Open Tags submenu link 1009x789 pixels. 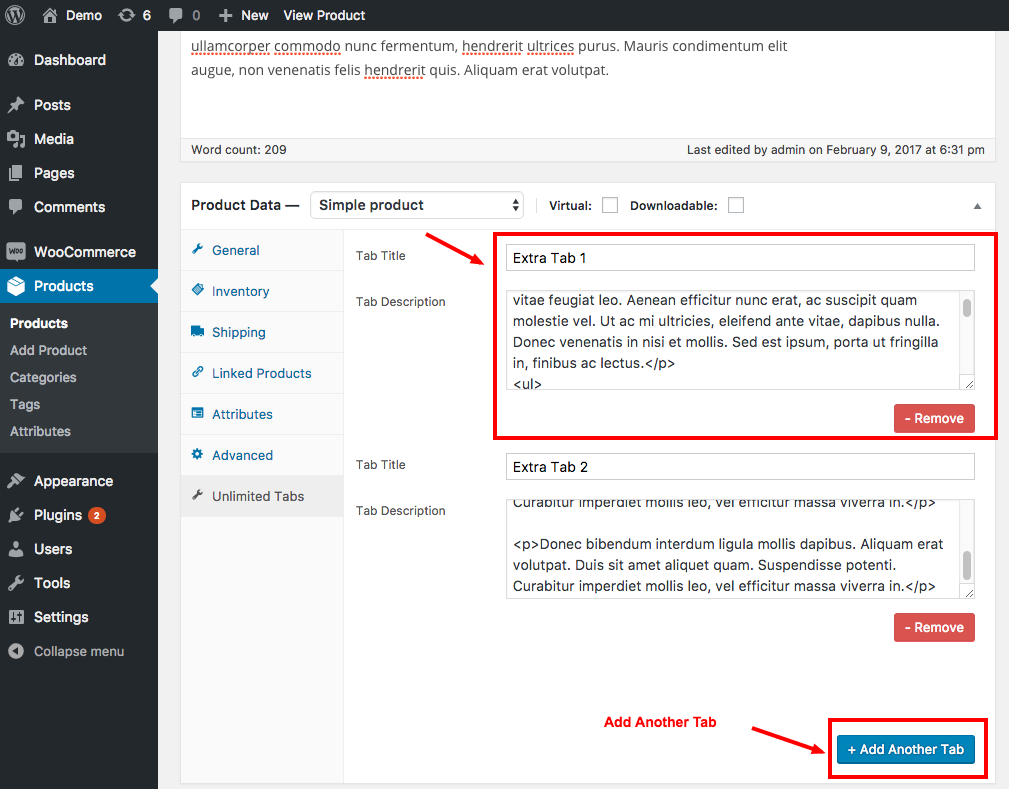click(25, 404)
